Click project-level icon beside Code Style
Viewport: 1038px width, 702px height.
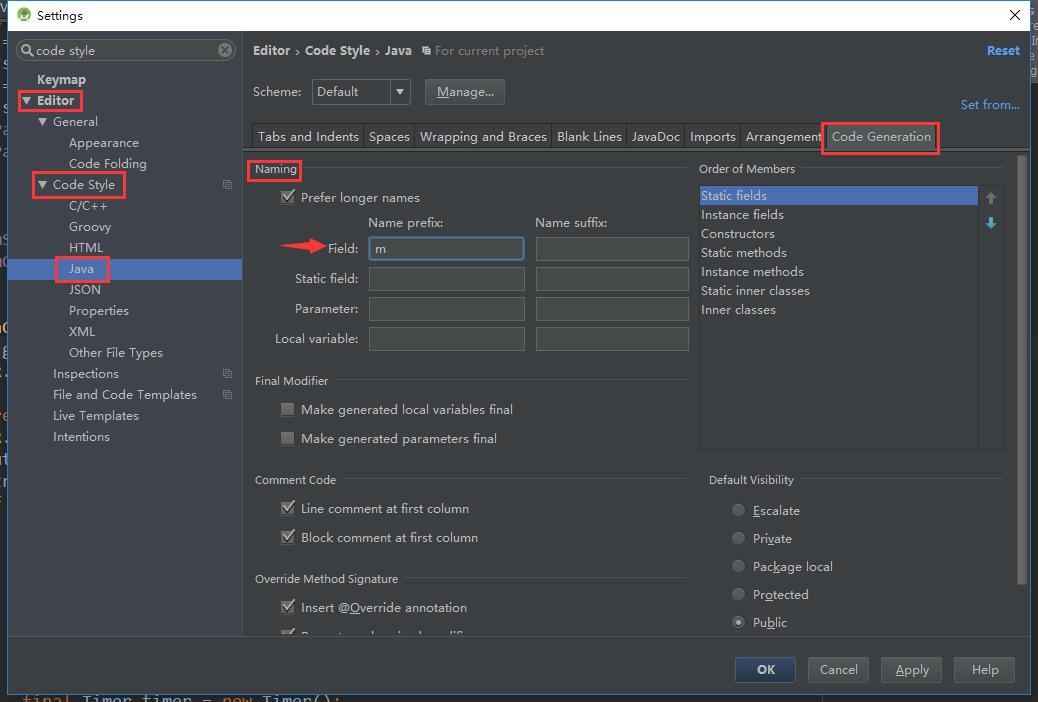(x=227, y=185)
